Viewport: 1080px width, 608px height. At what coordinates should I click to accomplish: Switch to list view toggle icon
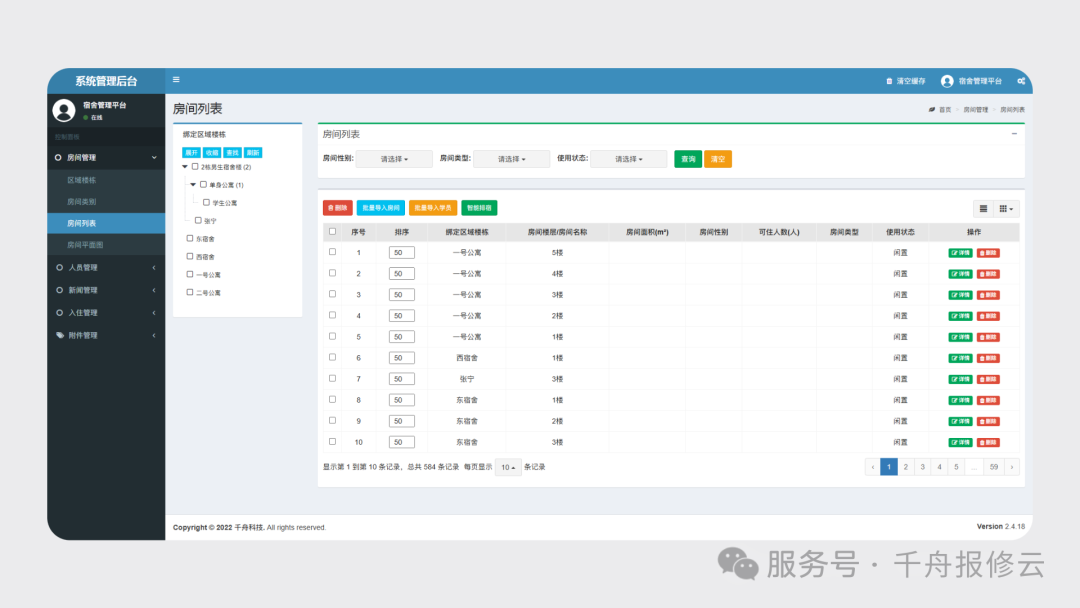click(x=983, y=208)
